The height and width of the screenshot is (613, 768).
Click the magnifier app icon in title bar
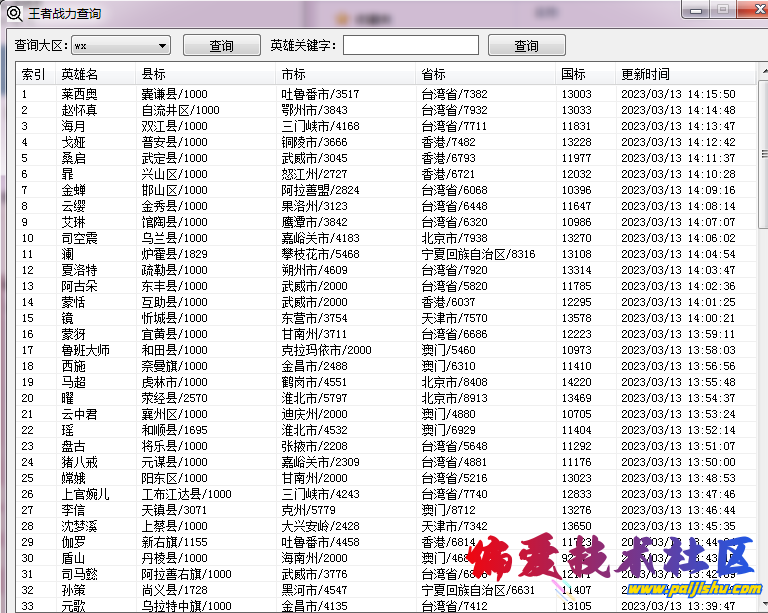click(x=13, y=14)
